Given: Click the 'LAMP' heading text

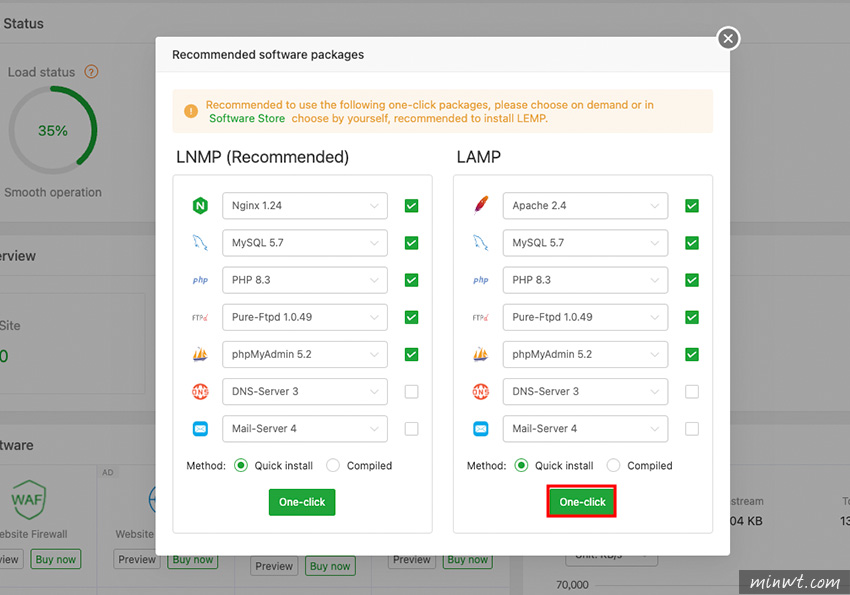Looking at the screenshot, I should coord(479,157).
